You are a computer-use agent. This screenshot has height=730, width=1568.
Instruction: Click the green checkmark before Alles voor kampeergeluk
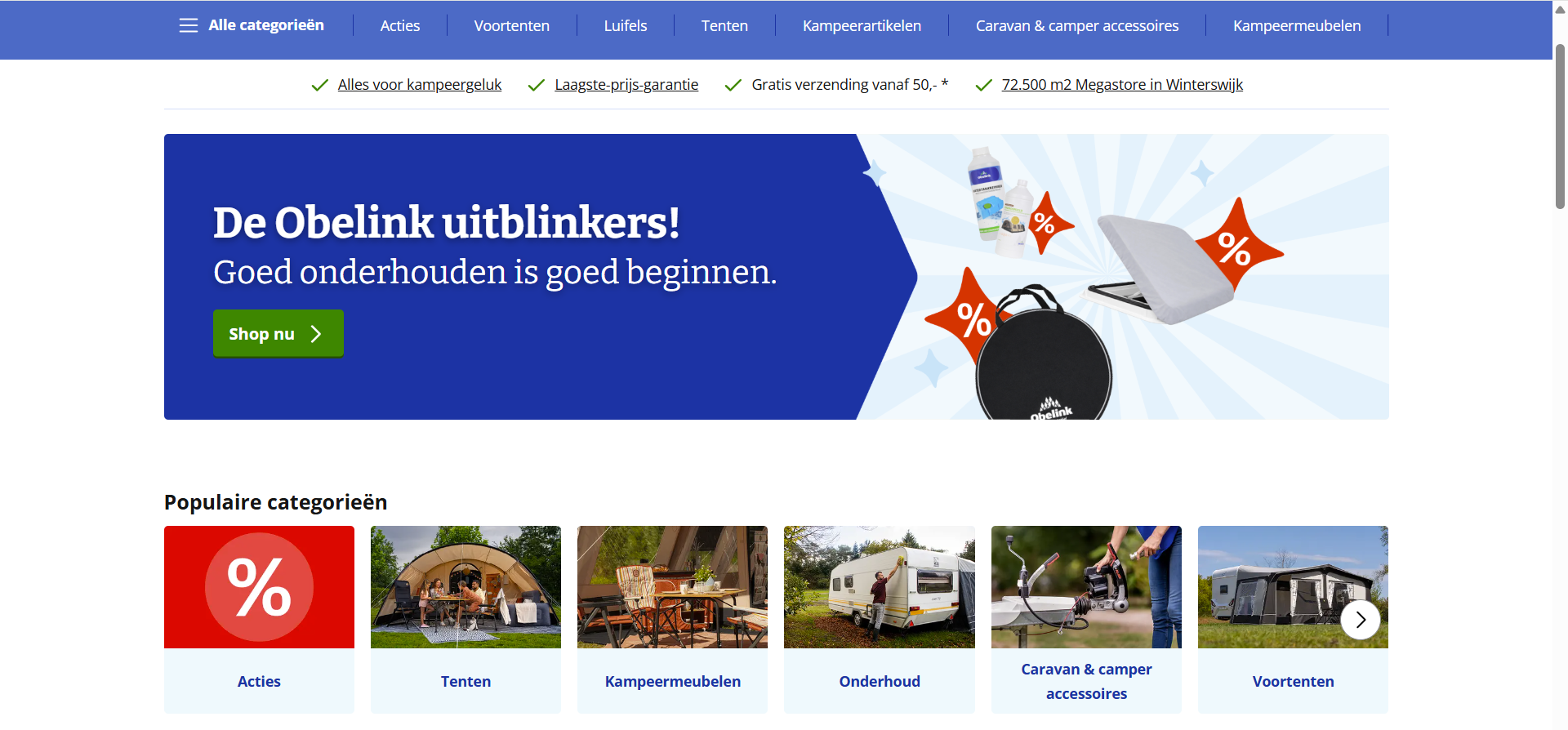tap(319, 85)
